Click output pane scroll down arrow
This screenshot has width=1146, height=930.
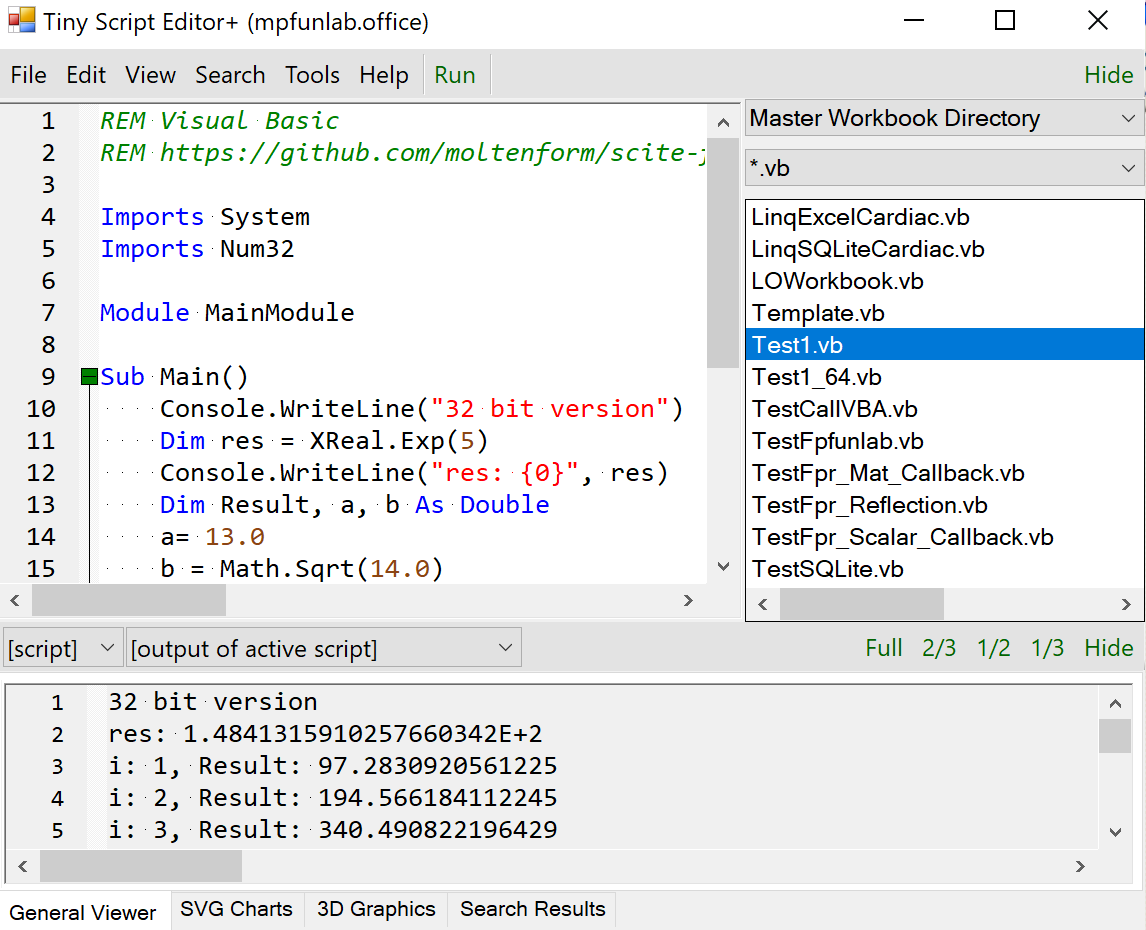pyautogui.click(x=1115, y=832)
